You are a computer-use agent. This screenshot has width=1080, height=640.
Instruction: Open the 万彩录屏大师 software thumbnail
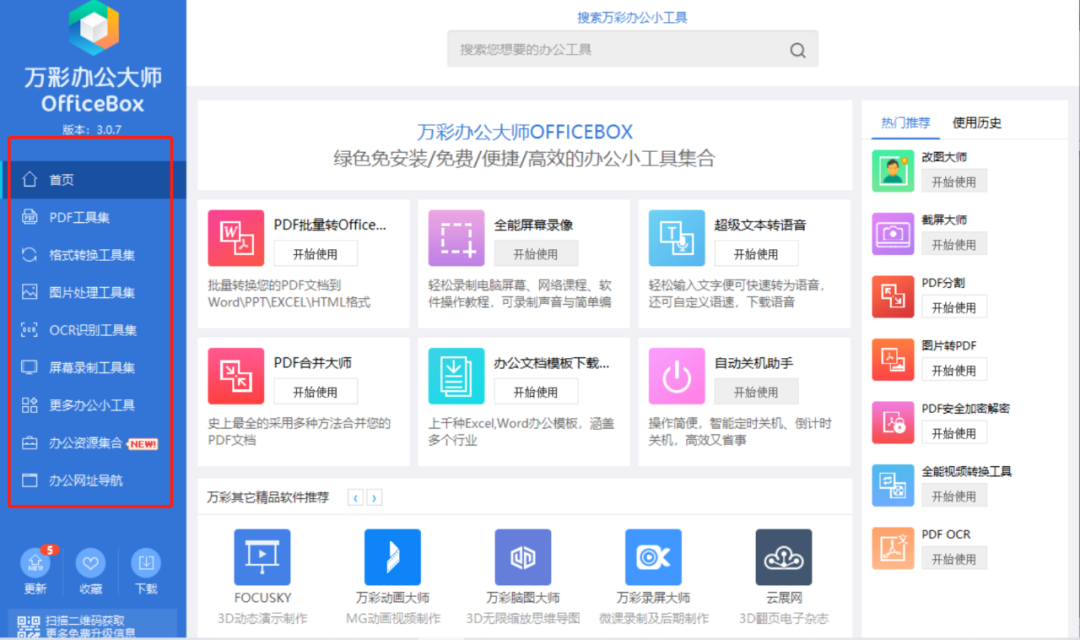[653, 557]
